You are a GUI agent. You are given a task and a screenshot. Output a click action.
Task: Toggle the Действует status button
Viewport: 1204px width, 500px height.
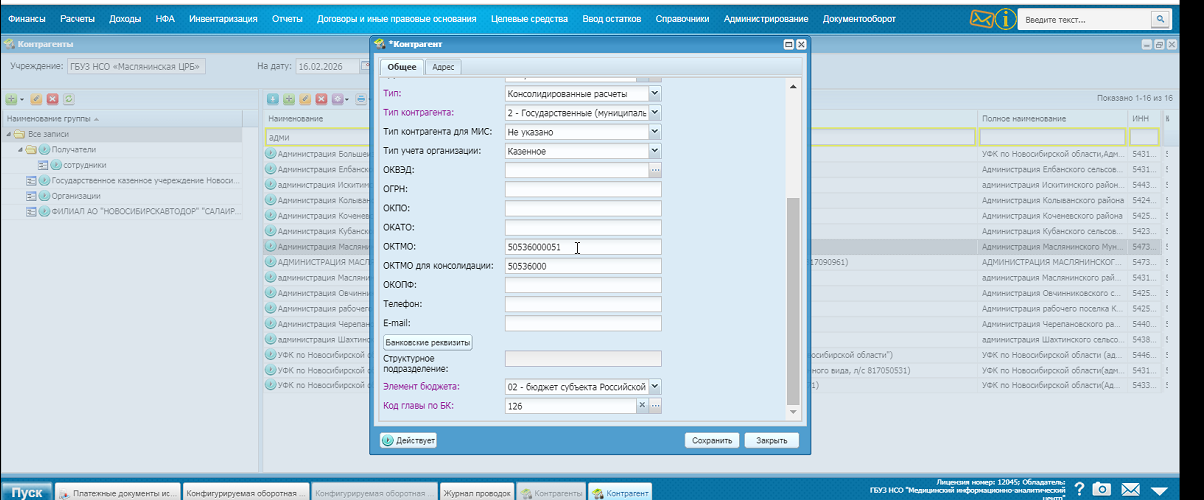click(x=408, y=440)
